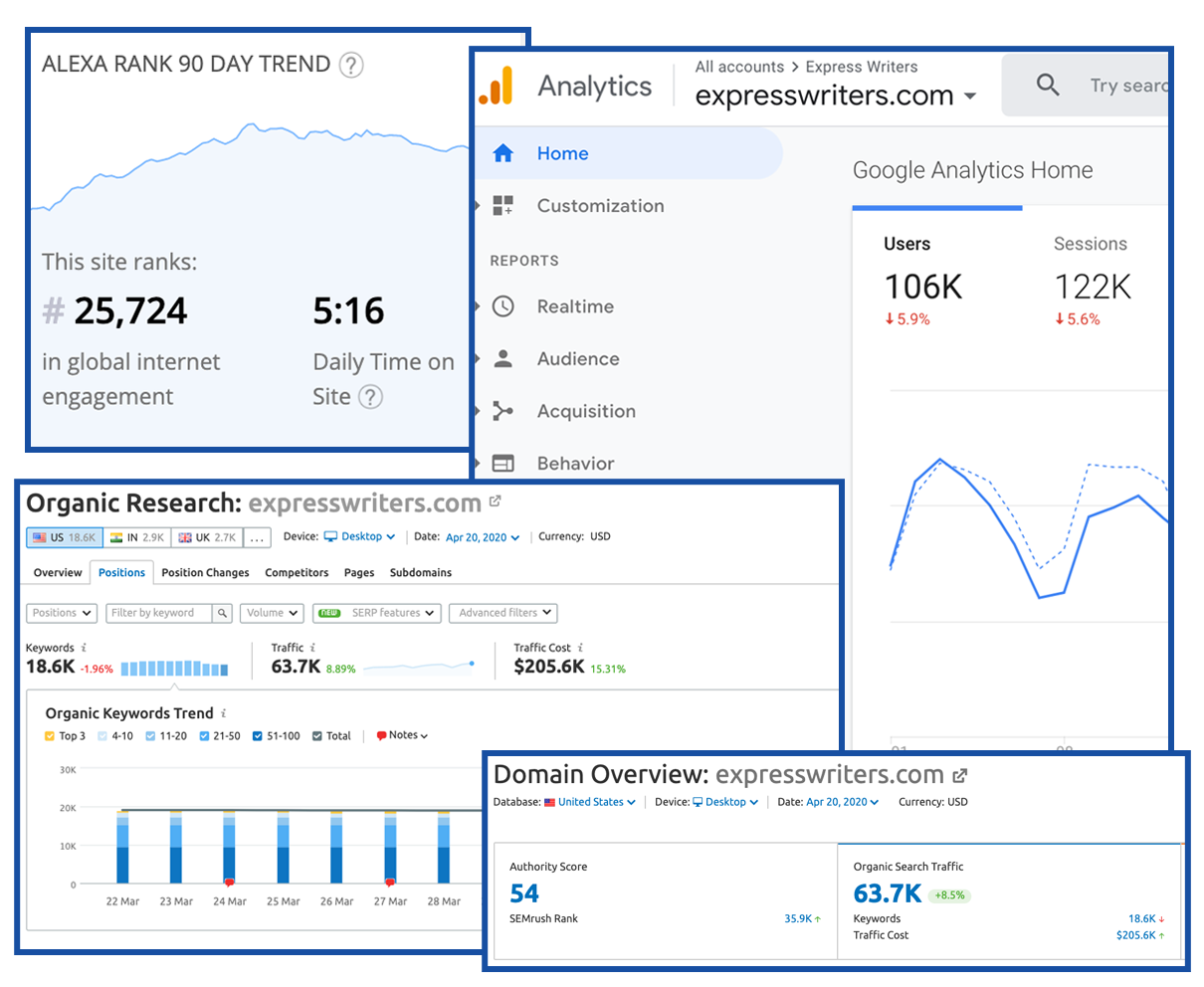Switch to the Positions tab
Viewport: 1204px width, 987px height.
(x=121, y=573)
